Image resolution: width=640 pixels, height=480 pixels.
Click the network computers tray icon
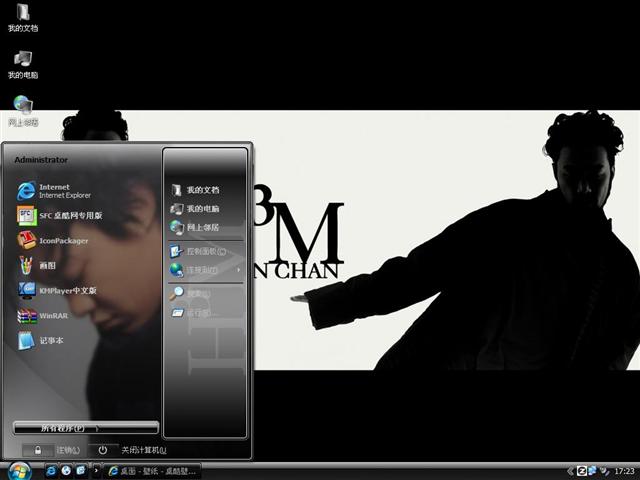tap(592, 471)
